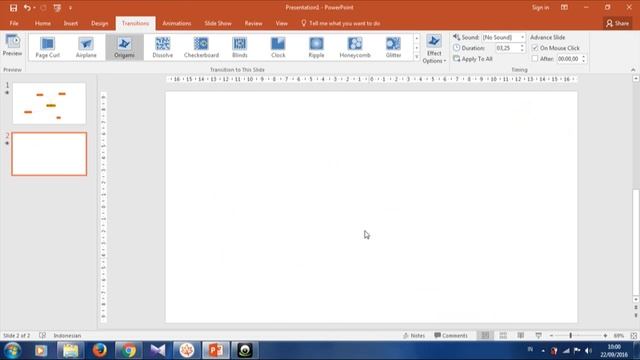Collapse the ribbon with the caret
Image resolution: width=640 pixels, height=360 pixels.
(x=633, y=70)
